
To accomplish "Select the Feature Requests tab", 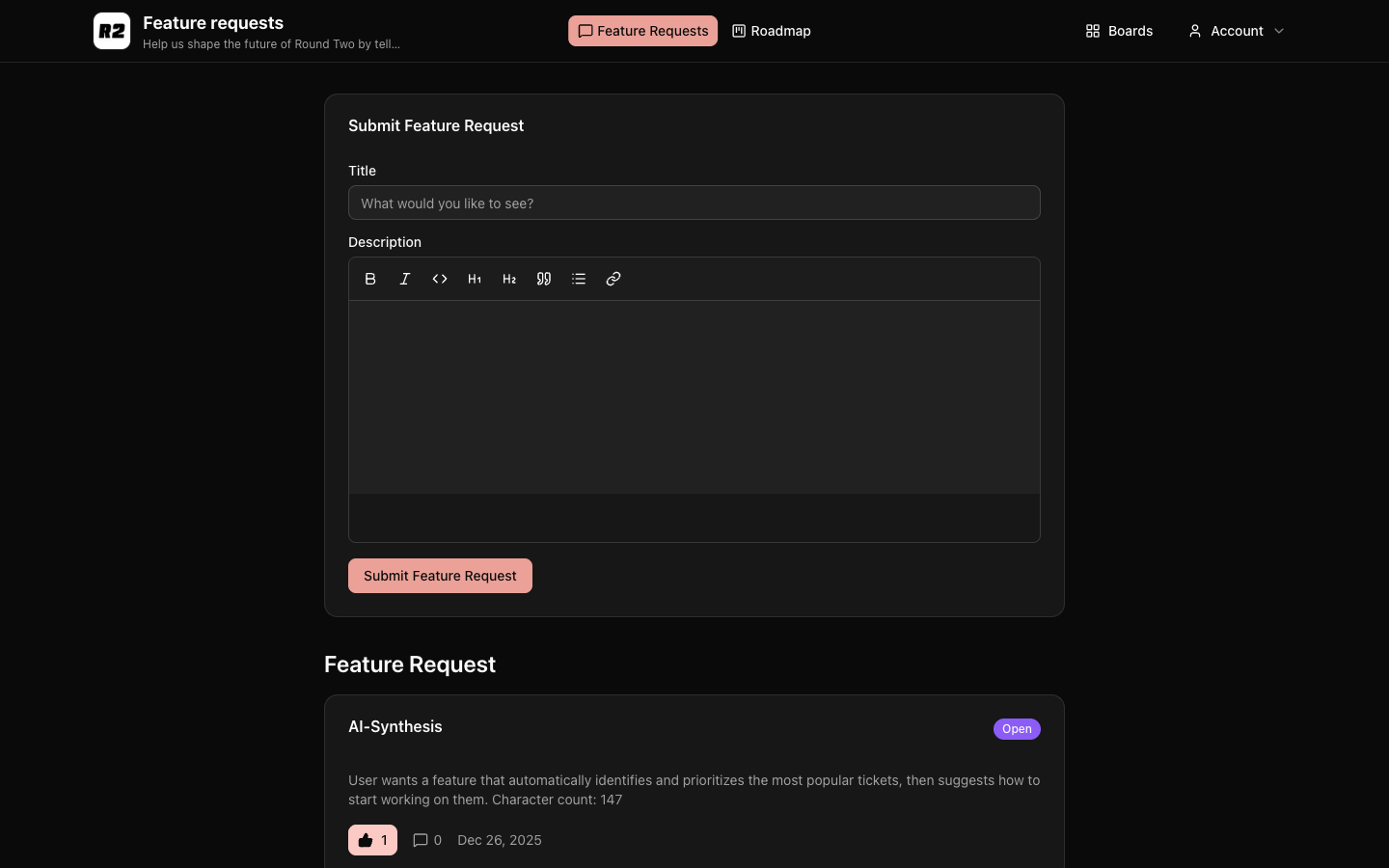I will coord(642,31).
